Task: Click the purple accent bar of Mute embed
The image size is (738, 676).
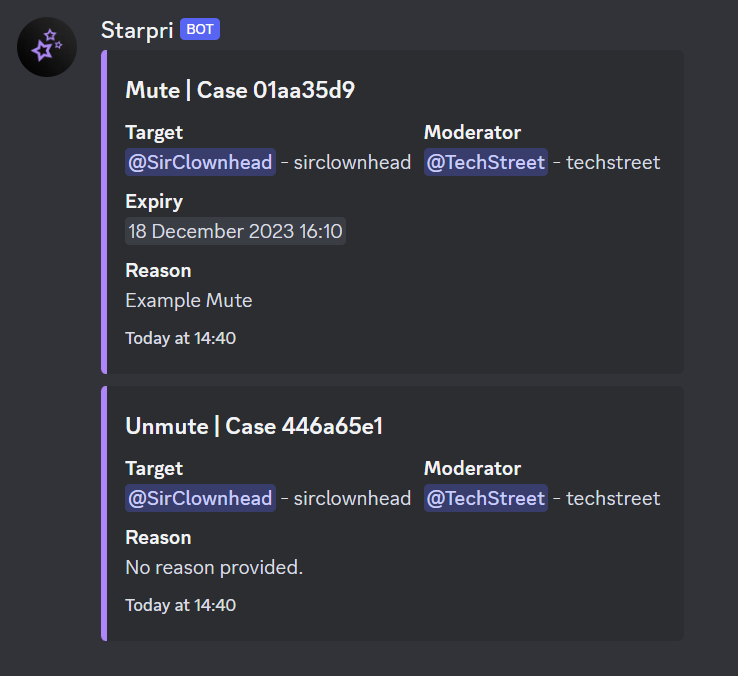Action: pos(104,212)
